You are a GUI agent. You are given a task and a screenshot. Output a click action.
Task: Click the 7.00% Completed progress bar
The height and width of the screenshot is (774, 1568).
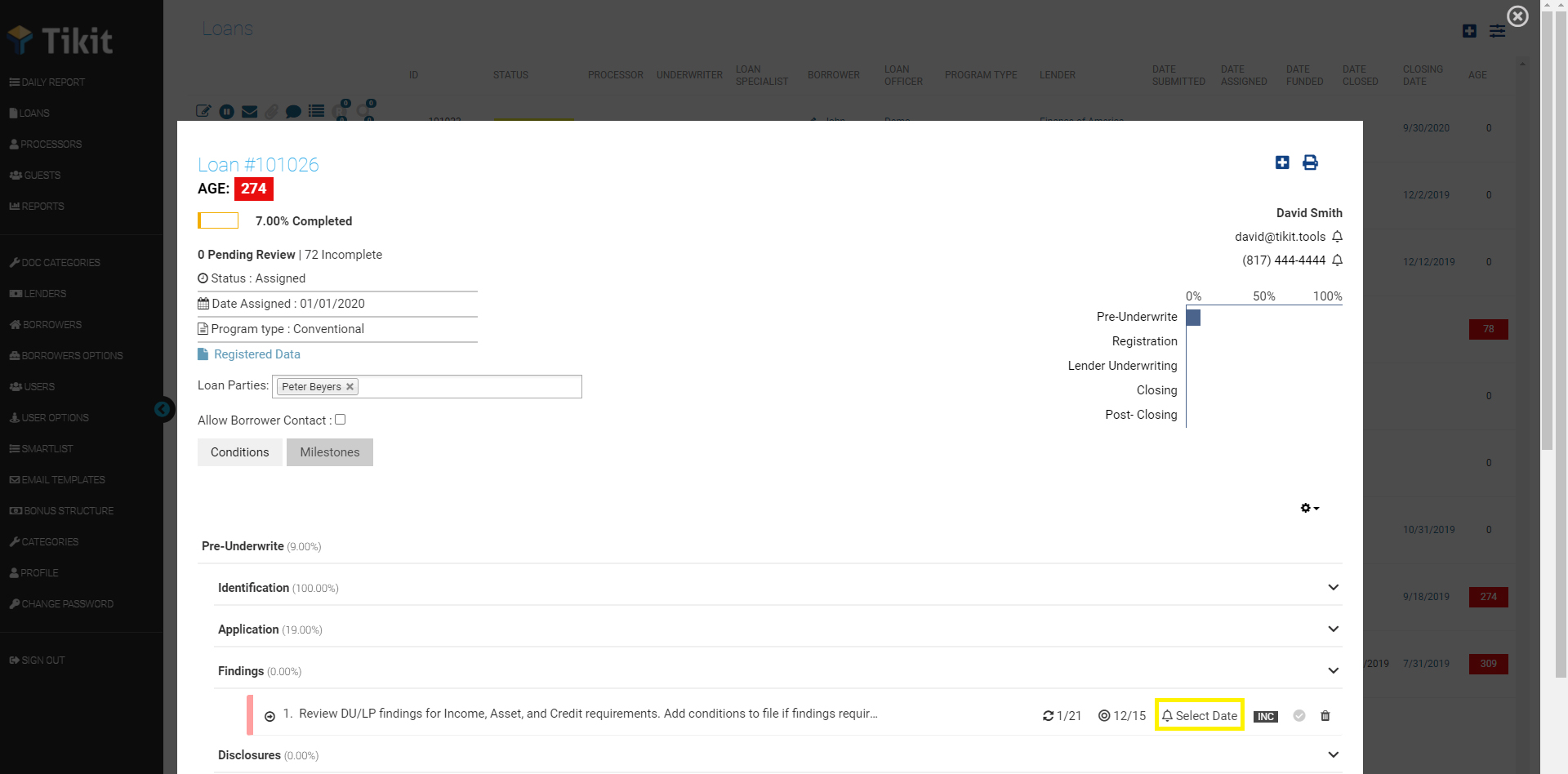(218, 220)
